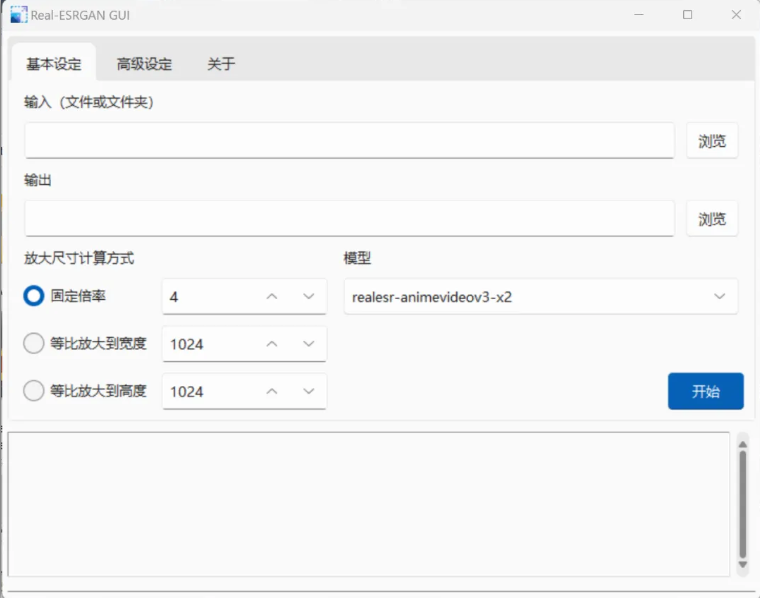Select the 基本设定 tab
This screenshot has height=598, width=760.
coord(54,64)
